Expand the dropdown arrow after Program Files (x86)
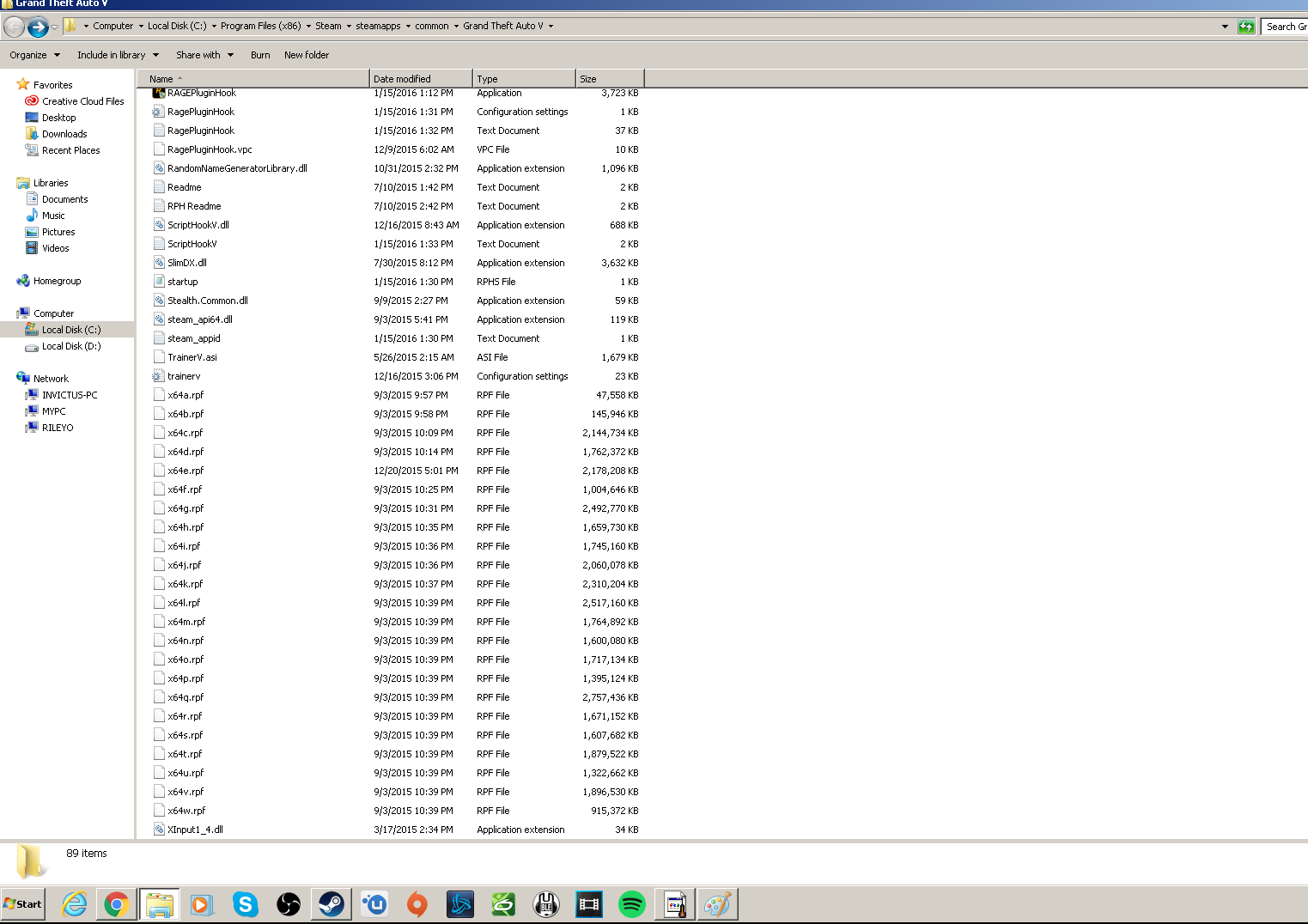 click(x=308, y=27)
